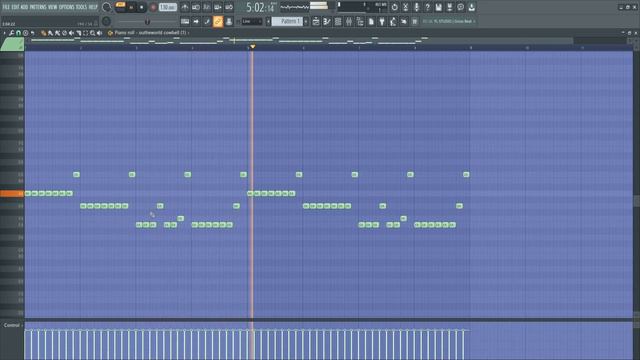Click the render to audio icon
This screenshot has height=360, width=640.
(x=449, y=7)
